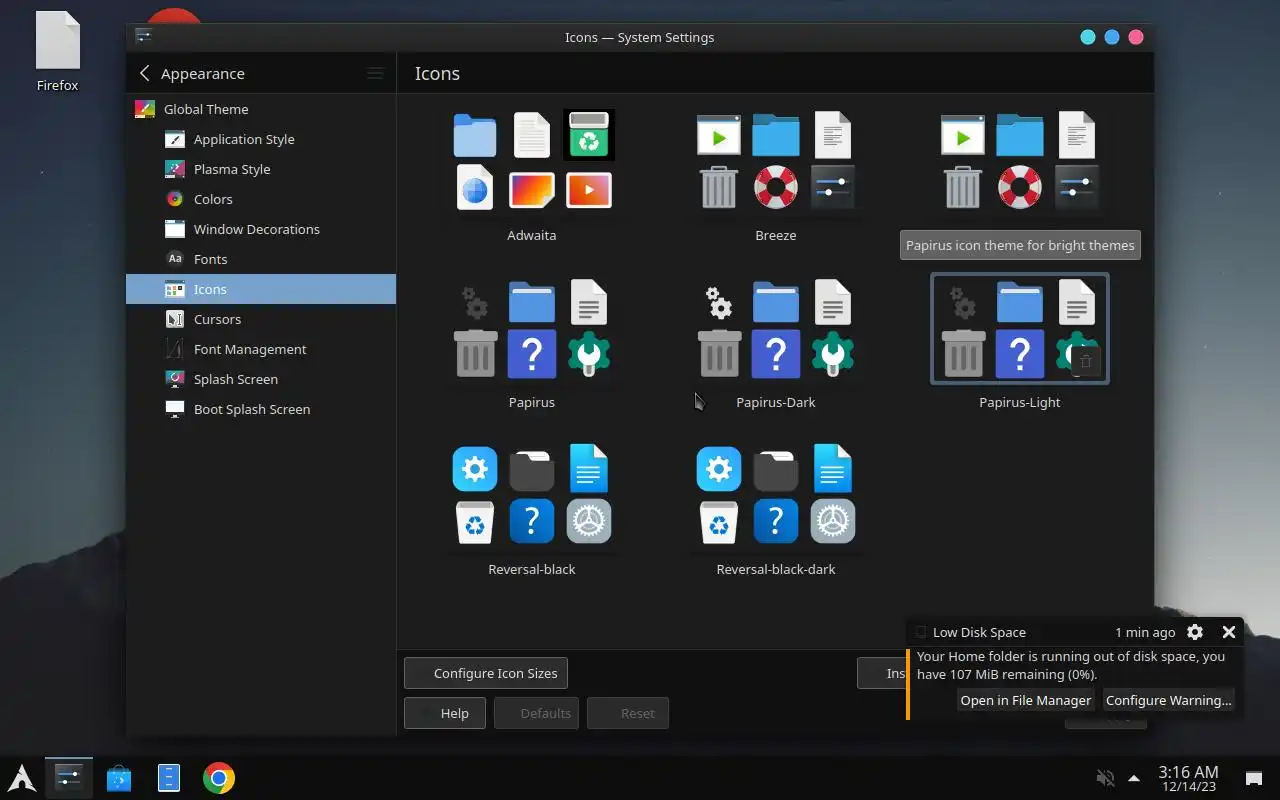Screen dimensions: 1280x800
Task: Open the application launcher in the taskbar
Action: click(x=22, y=778)
